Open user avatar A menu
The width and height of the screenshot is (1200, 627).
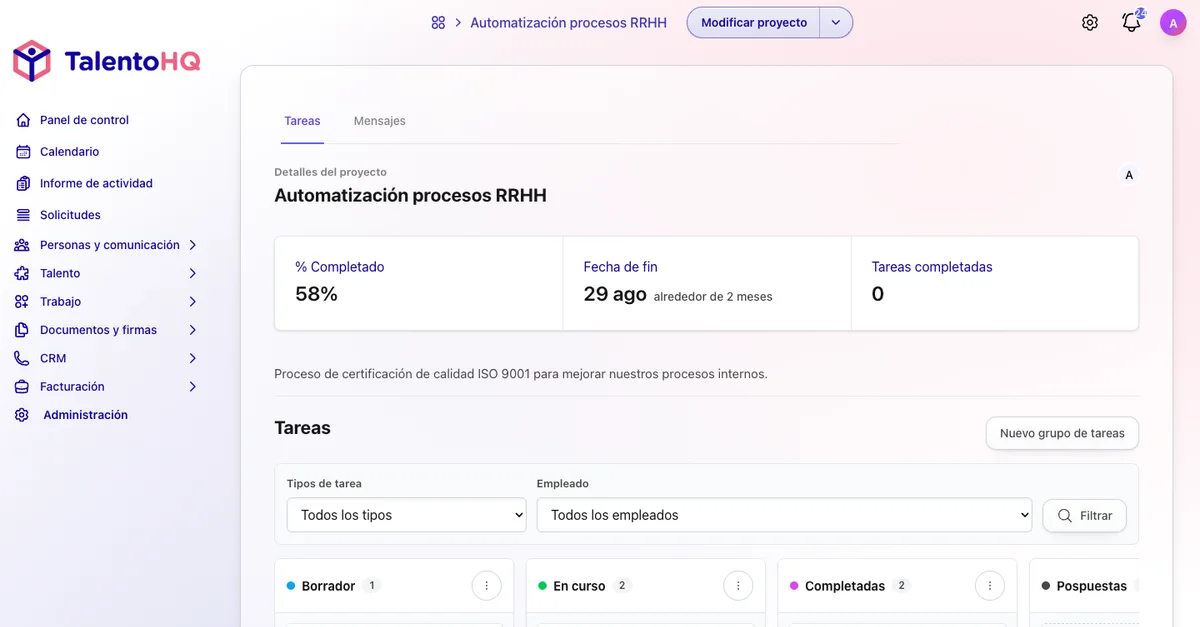pos(1173,22)
